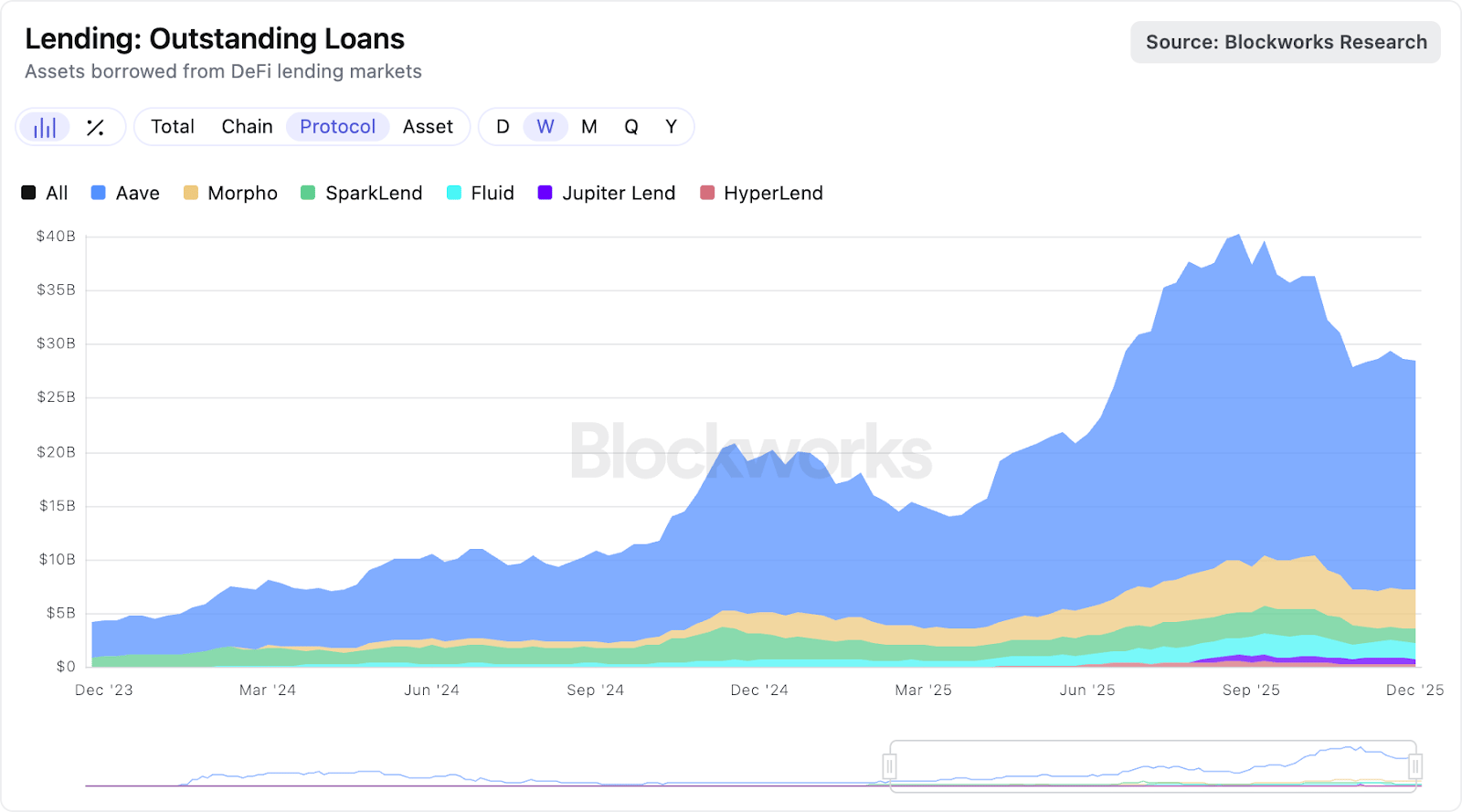Select the Chain breakdown tab

pyautogui.click(x=247, y=127)
